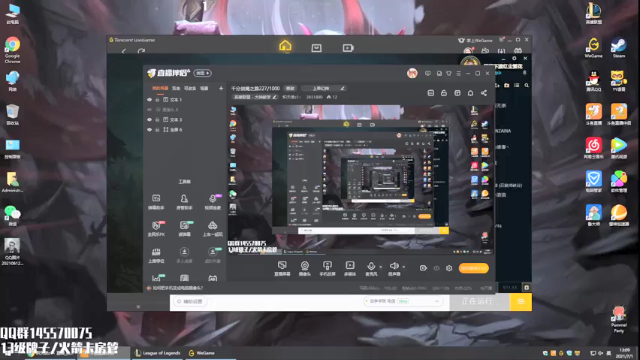
Task: Select the 文本 1 layer row
Action: click(184, 100)
